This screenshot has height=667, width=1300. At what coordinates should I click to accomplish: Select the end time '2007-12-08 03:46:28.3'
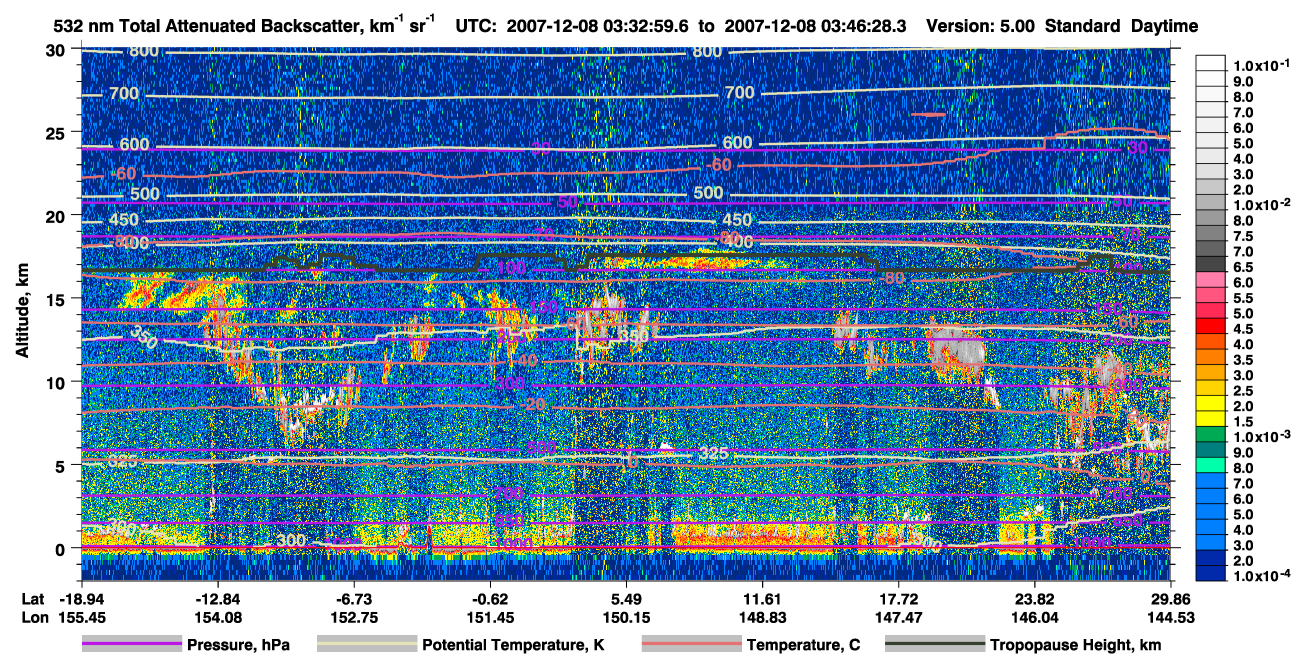click(815, 25)
